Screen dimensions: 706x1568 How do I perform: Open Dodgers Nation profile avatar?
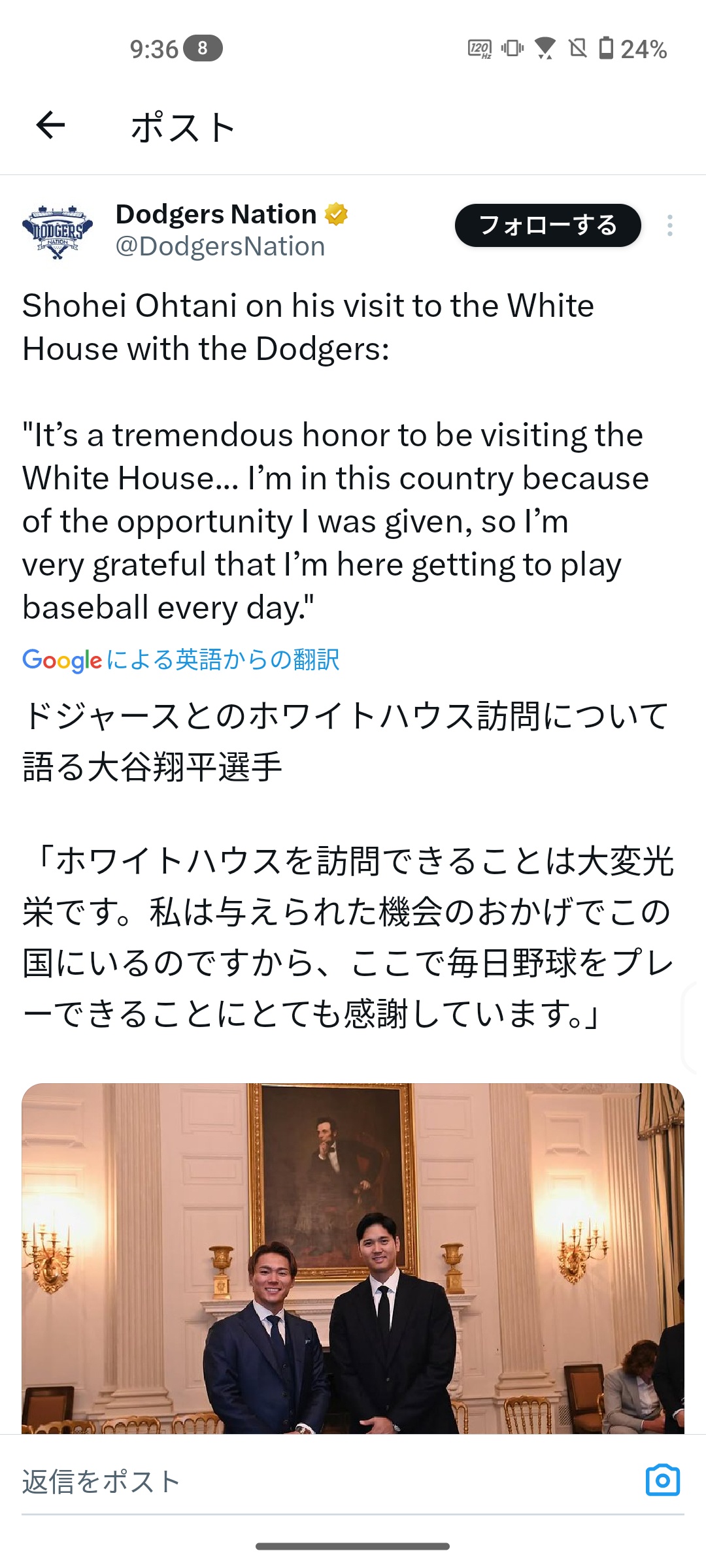click(58, 231)
